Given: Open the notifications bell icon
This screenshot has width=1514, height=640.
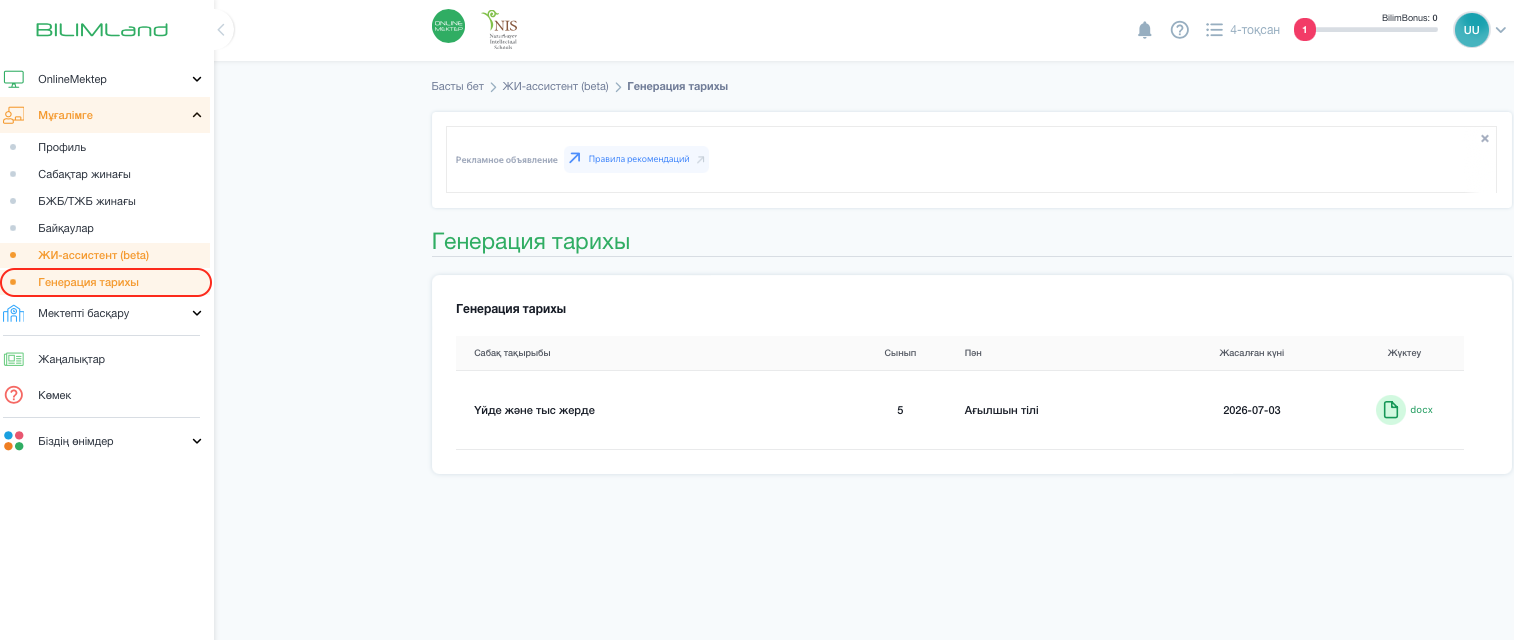Looking at the screenshot, I should pos(1145,30).
